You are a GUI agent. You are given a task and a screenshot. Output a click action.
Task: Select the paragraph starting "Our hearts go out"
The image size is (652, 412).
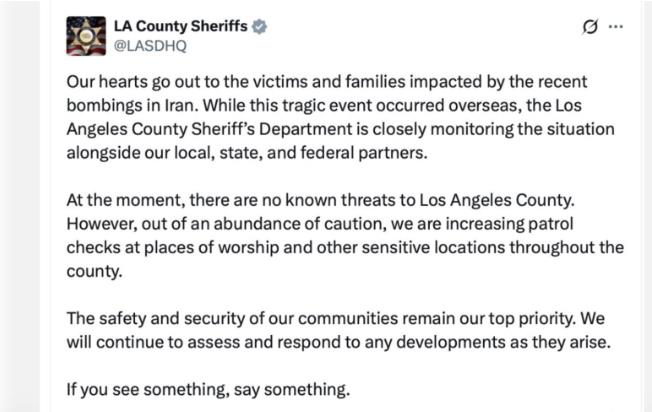coord(341,117)
